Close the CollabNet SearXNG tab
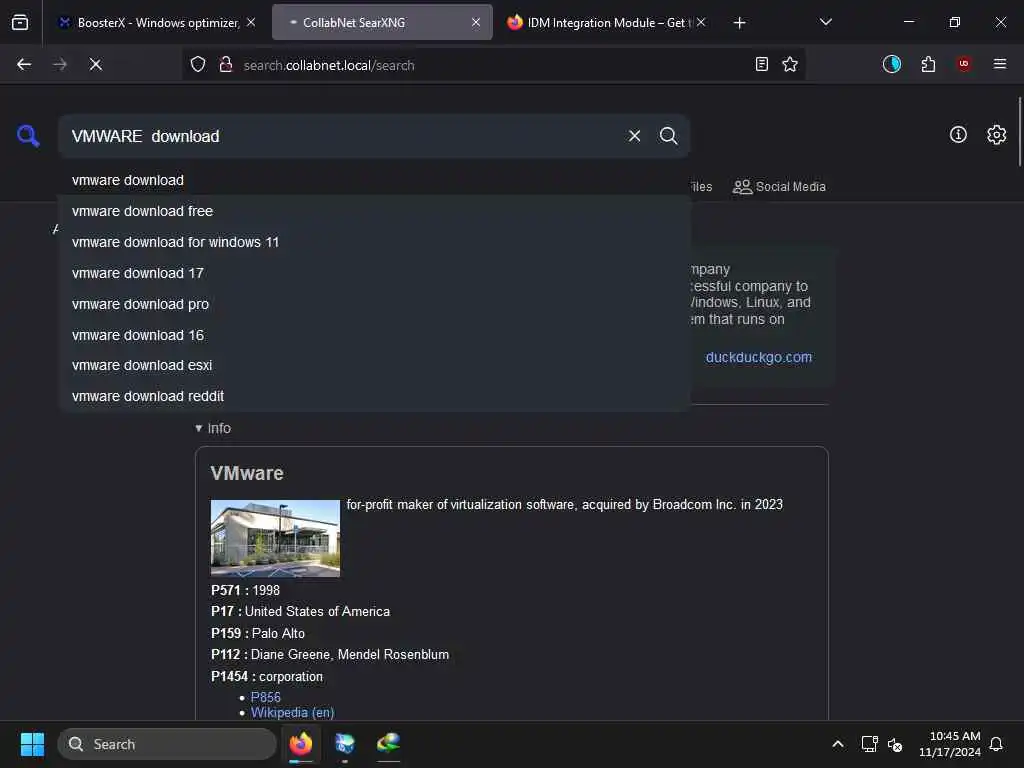 click(x=476, y=22)
